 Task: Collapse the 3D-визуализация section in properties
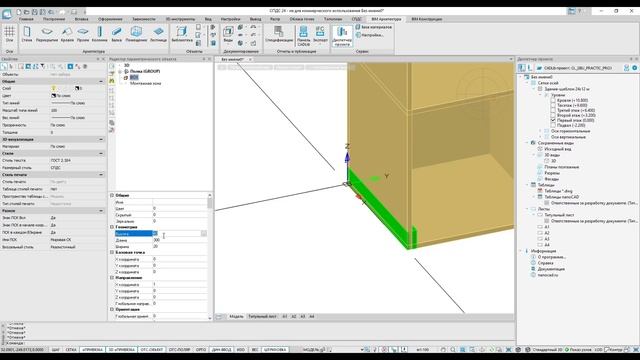[101, 140]
